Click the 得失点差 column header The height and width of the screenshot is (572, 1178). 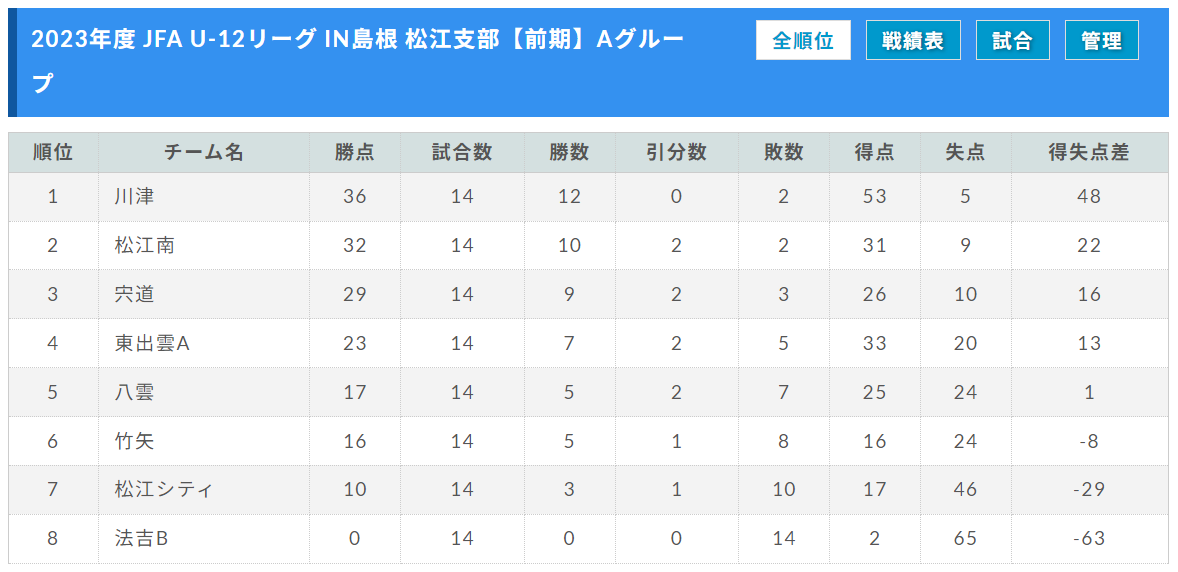(1089, 153)
